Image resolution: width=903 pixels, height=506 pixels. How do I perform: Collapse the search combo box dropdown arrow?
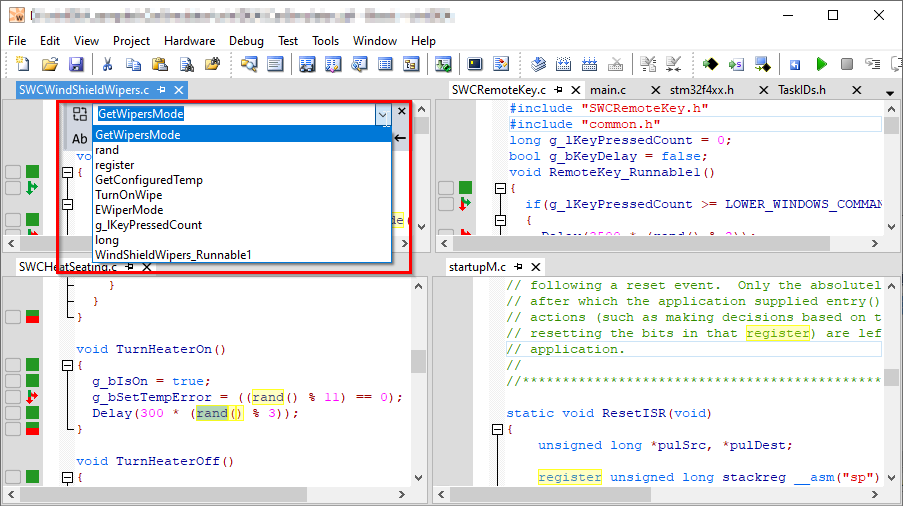pyautogui.click(x=382, y=115)
